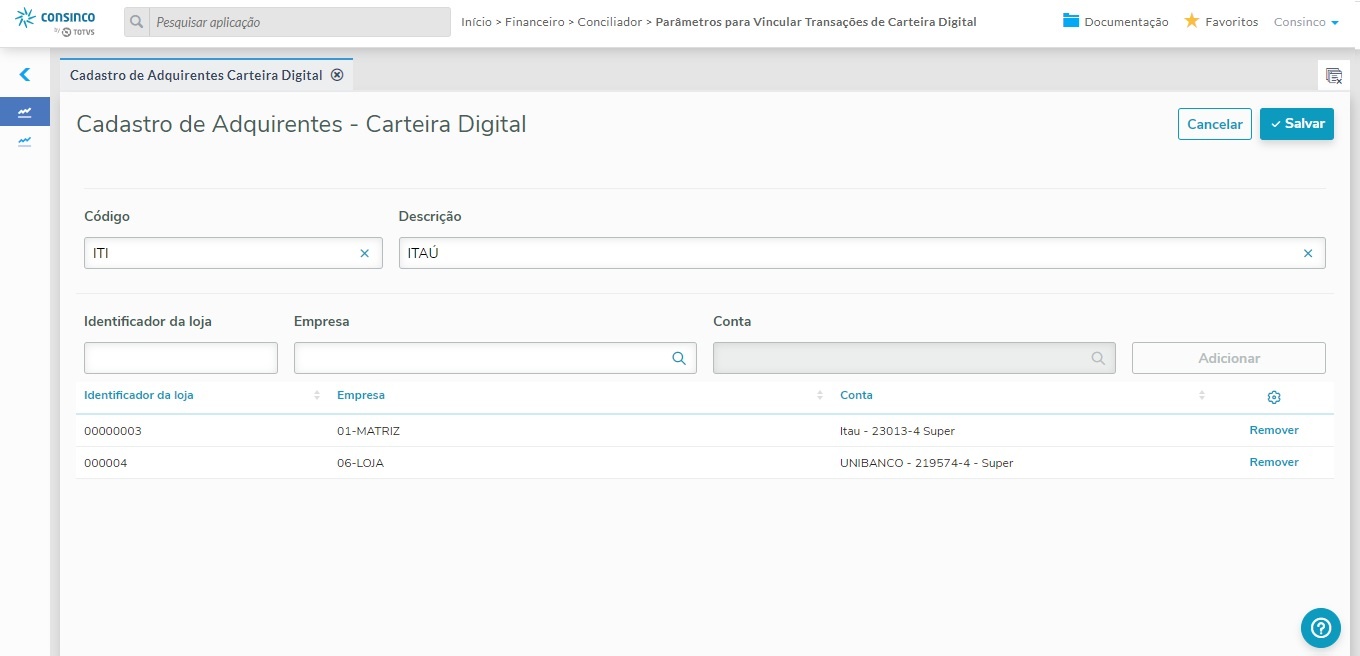Viewport: 1360px width, 656px height.
Task: Open the help question mark button
Action: click(x=1320, y=627)
